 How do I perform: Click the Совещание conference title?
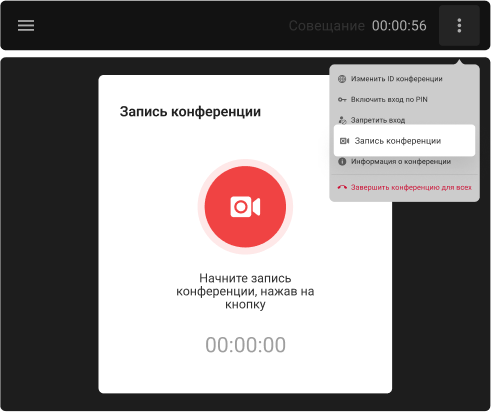(327, 26)
